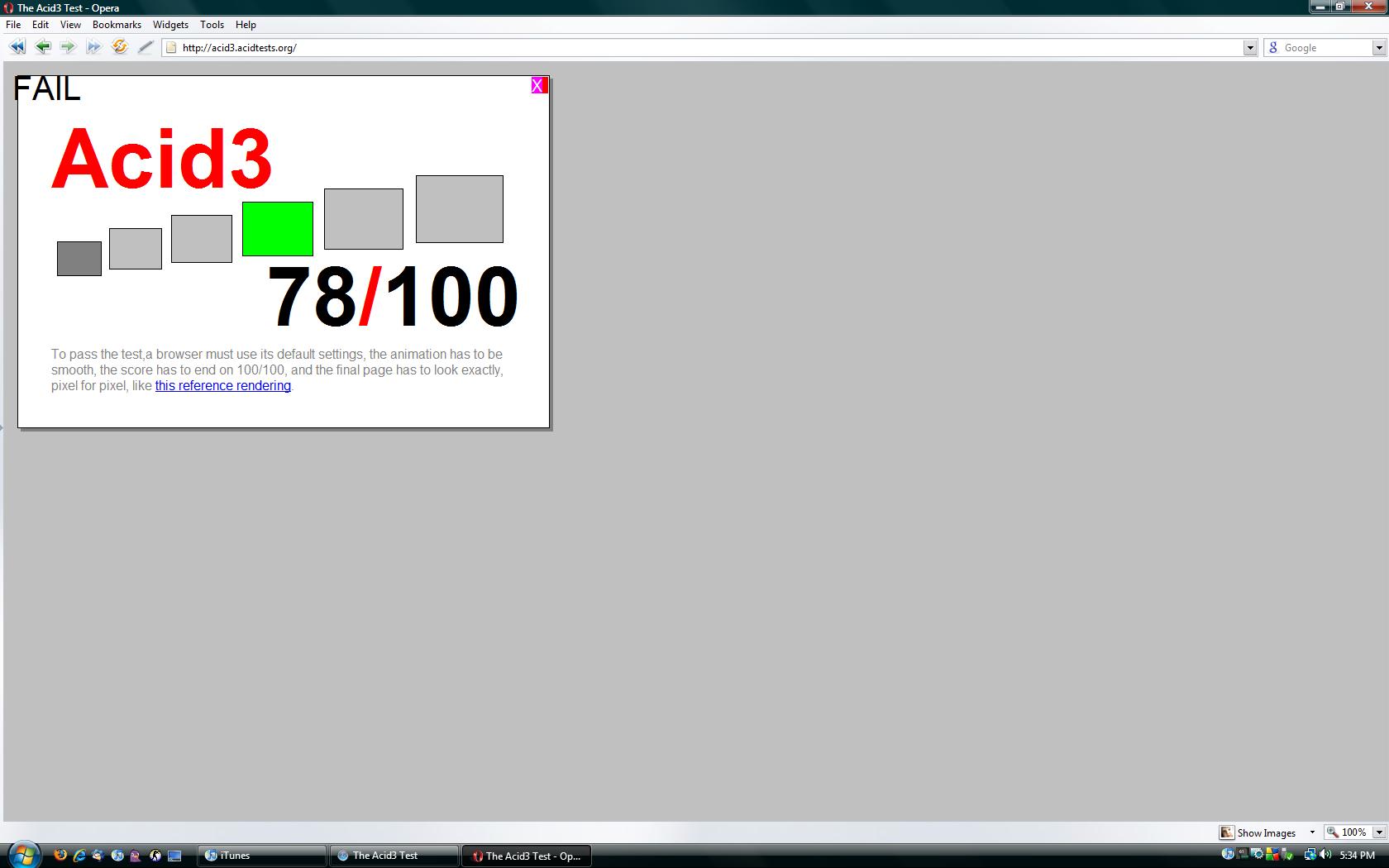This screenshot has height=868, width=1389.
Task: Switch to the iTunes taskbar window
Action: [x=262, y=856]
